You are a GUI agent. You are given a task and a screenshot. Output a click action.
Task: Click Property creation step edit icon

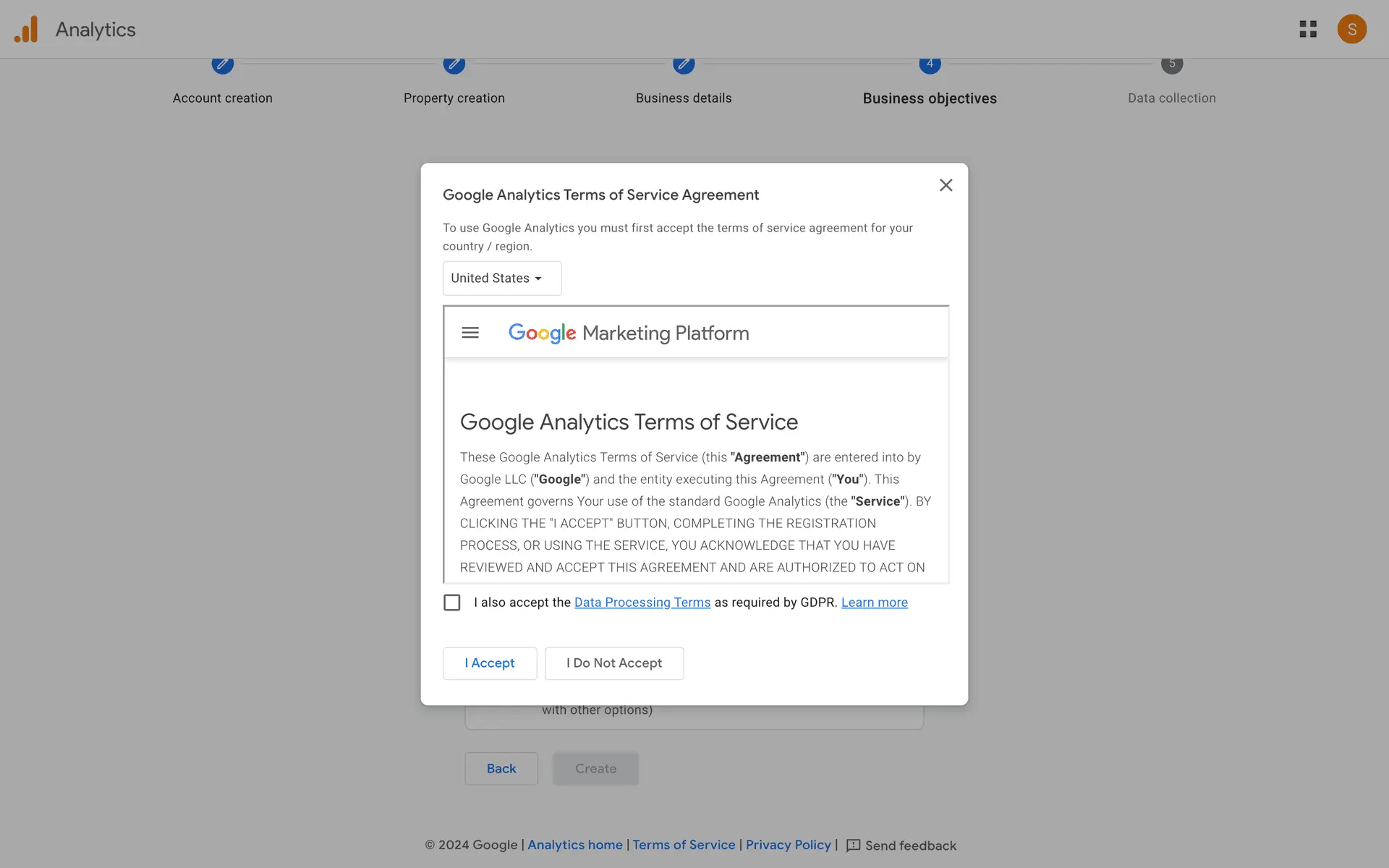click(454, 64)
